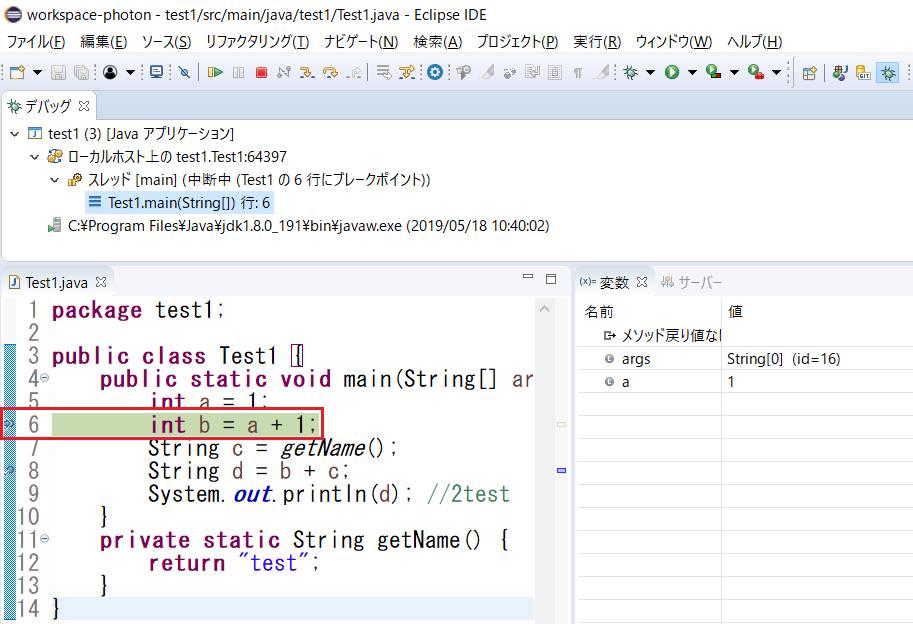
Task: Click the Step Into icon
Action: 306,72
